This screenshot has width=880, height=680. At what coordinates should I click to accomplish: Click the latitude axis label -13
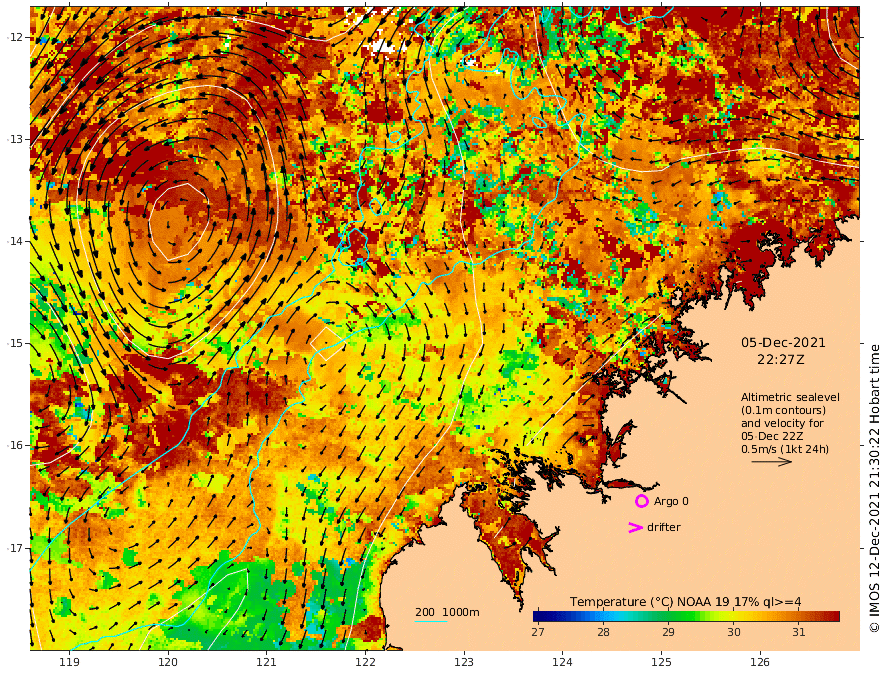pos(16,139)
